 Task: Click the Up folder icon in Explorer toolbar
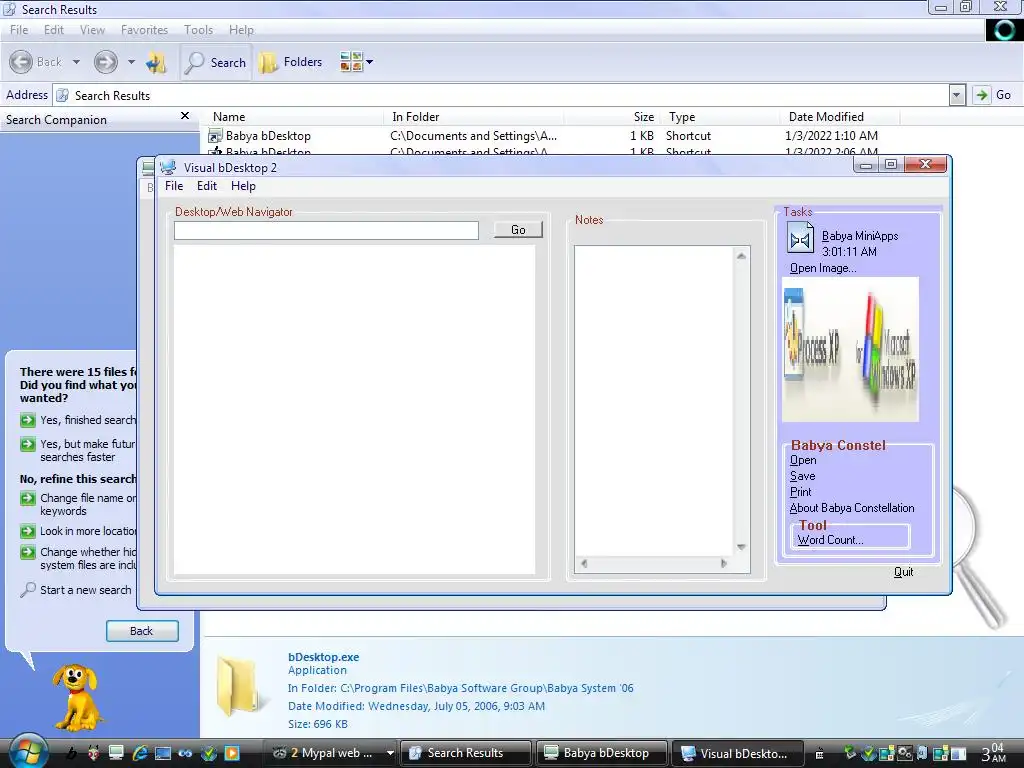156,63
